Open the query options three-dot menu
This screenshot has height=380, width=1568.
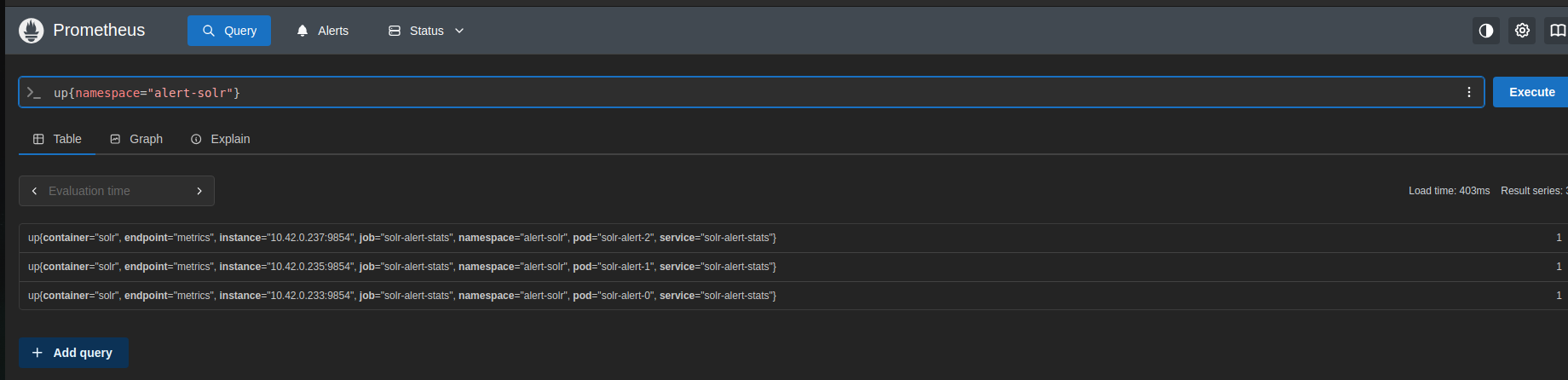[1469, 92]
